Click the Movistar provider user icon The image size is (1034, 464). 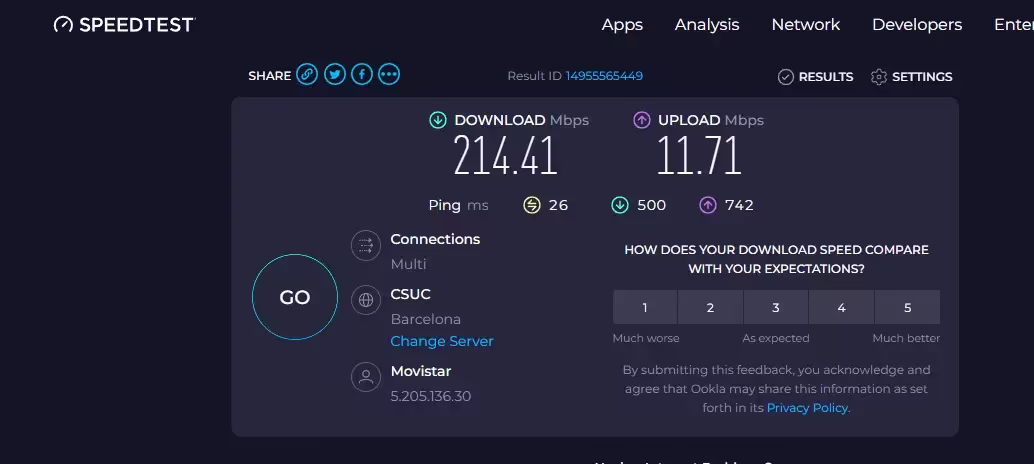coord(366,378)
